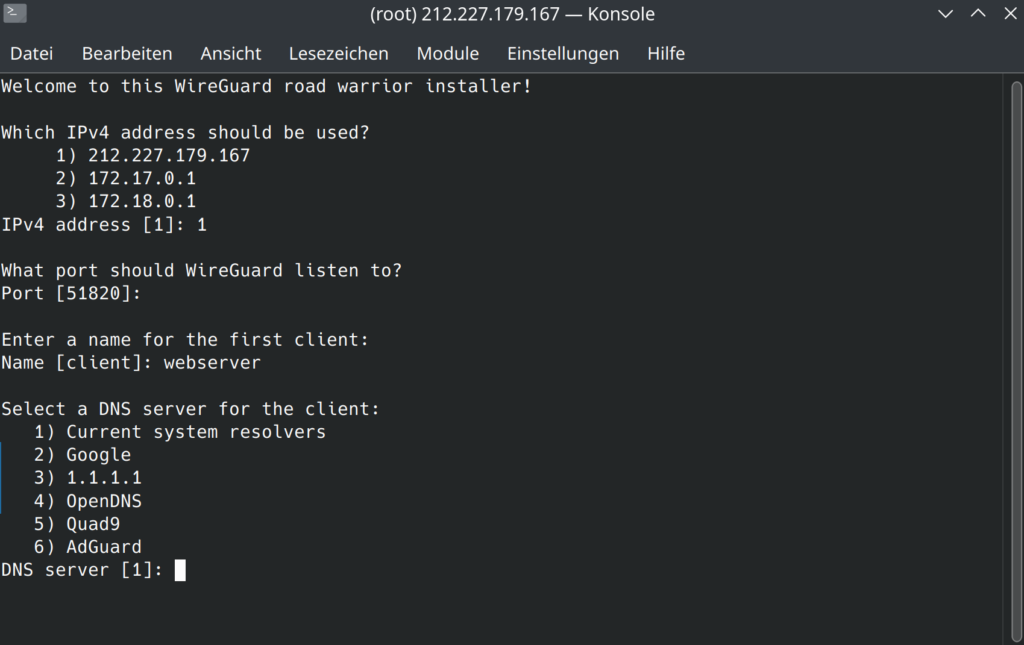Image resolution: width=1024 pixels, height=645 pixels.
Task: Open the Lesezeichen menu
Action: tap(338, 54)
